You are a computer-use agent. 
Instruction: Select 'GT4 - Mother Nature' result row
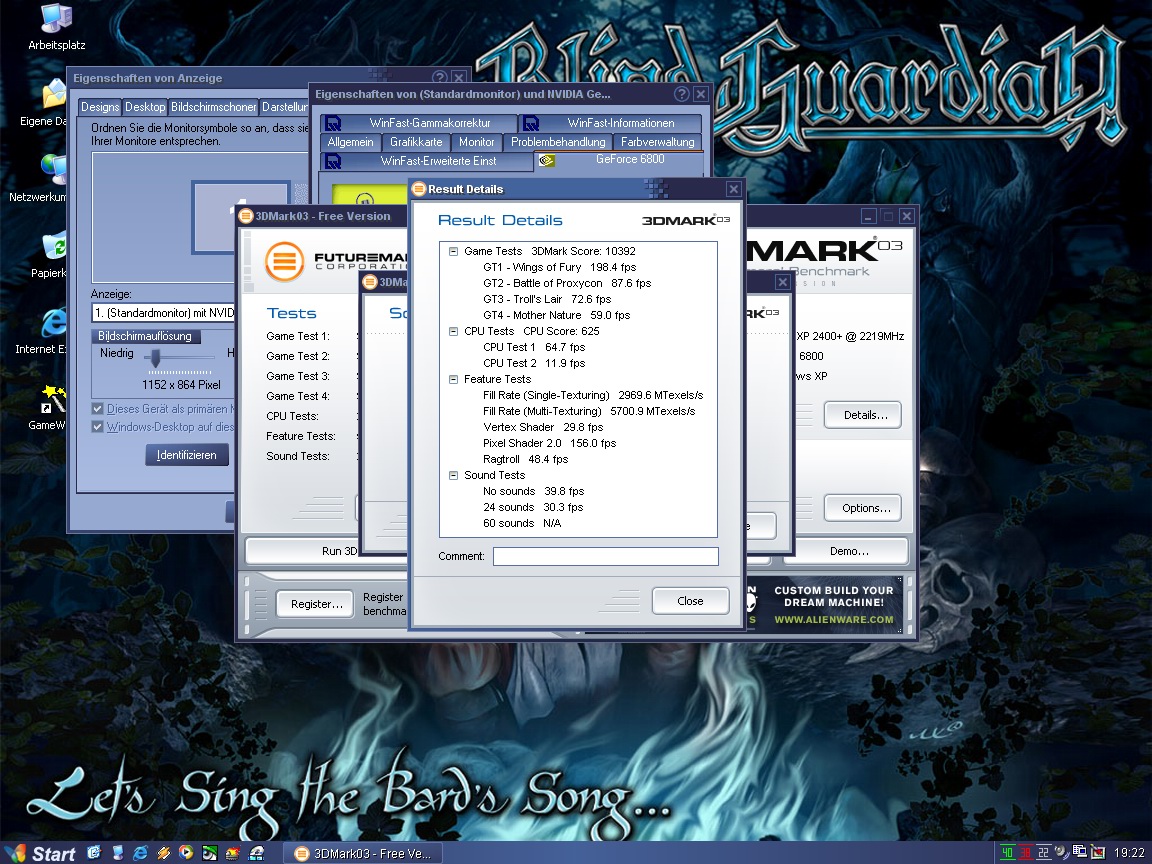(556, 315)
